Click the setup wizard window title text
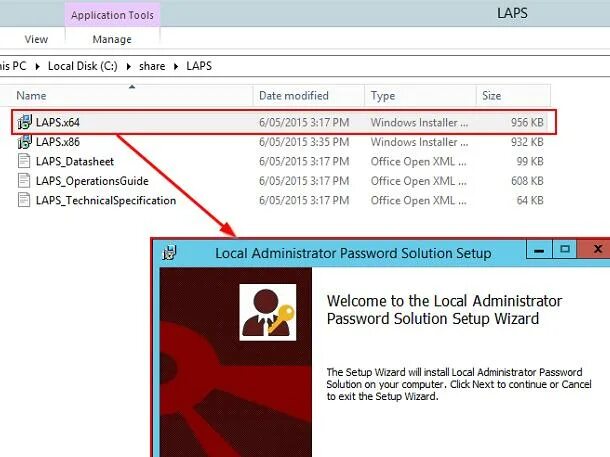Image resolution: width=610 pixels, height=457 pixels. 353,253
